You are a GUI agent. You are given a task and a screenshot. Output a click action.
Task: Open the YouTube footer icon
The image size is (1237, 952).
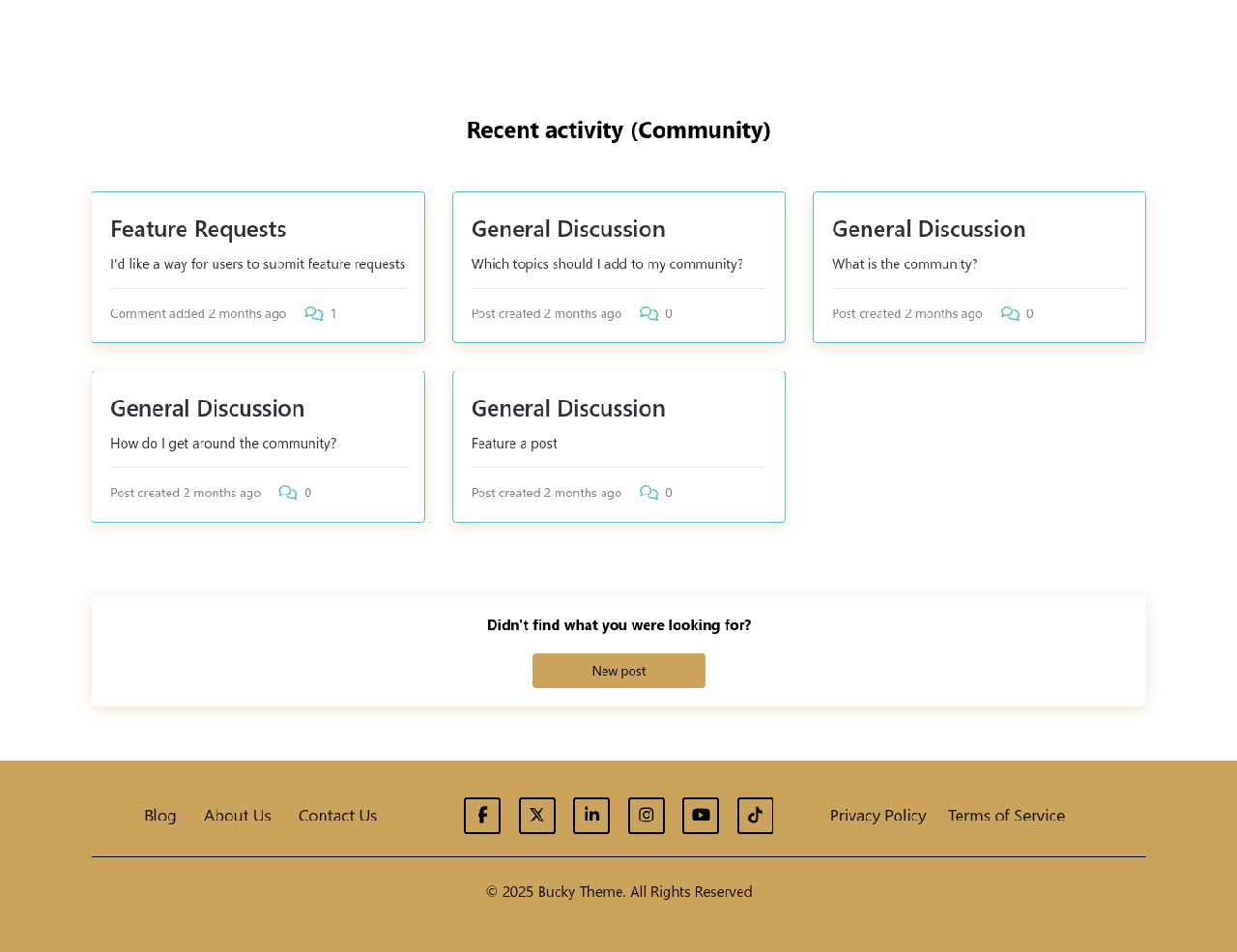click(701, 816)
